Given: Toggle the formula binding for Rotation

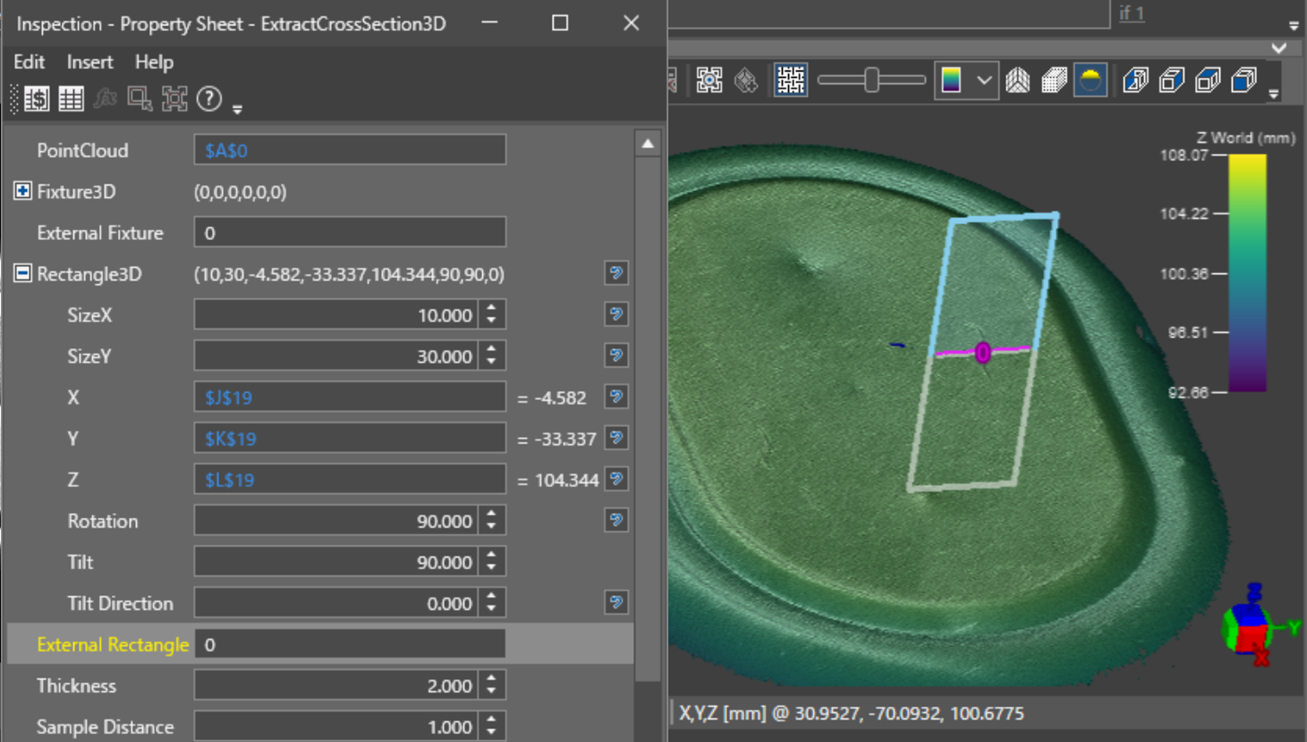Looking at the screenshot, I should coord(616,520).
